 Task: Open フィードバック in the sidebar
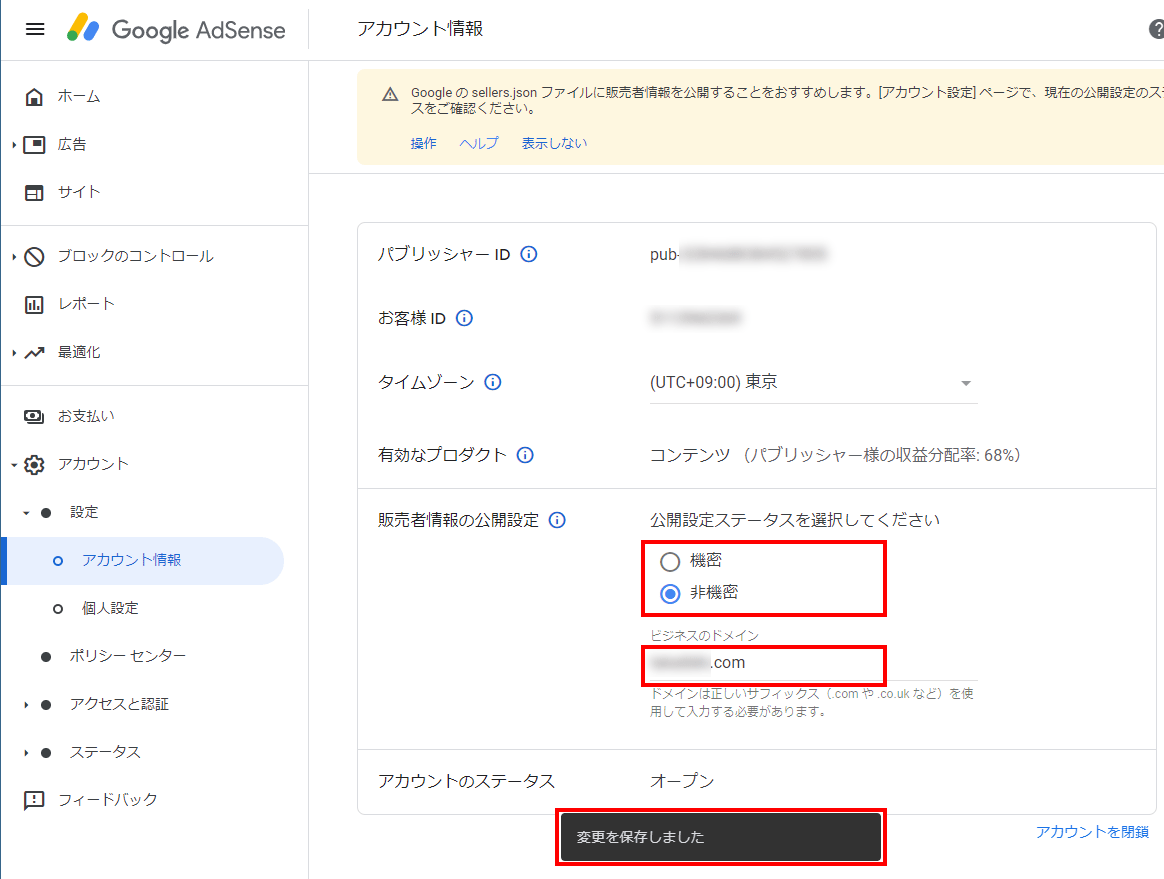(x=108, y=800)
